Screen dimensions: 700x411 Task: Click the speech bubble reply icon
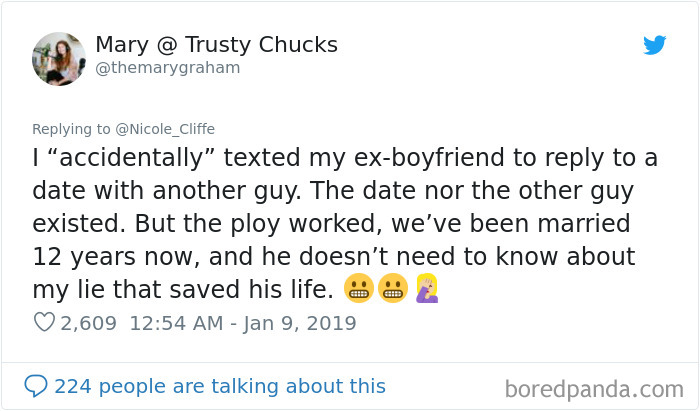point(36,386)
